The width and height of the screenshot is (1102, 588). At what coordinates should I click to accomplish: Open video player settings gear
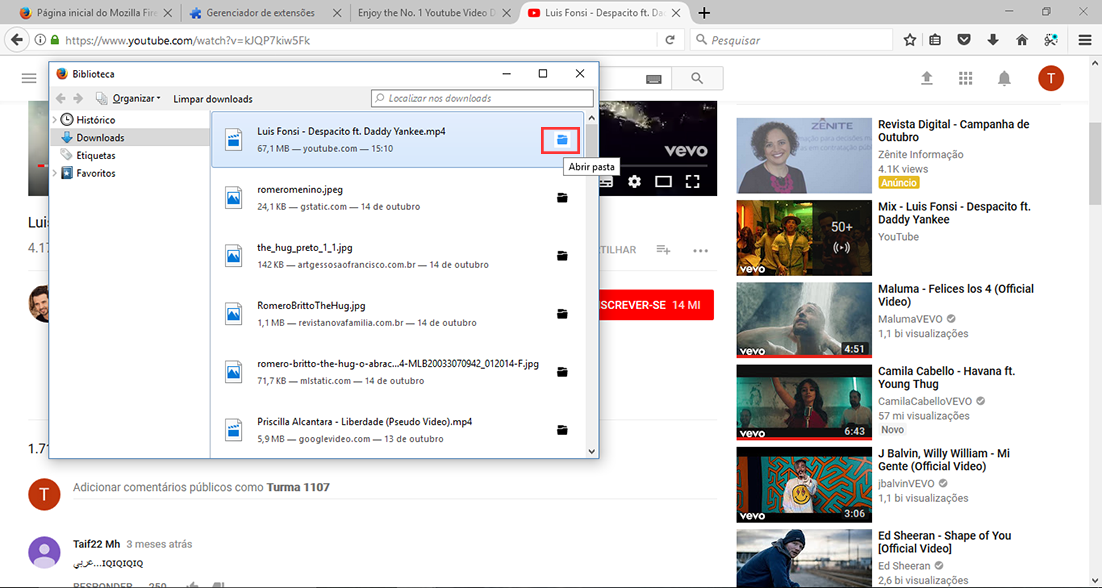635,182
